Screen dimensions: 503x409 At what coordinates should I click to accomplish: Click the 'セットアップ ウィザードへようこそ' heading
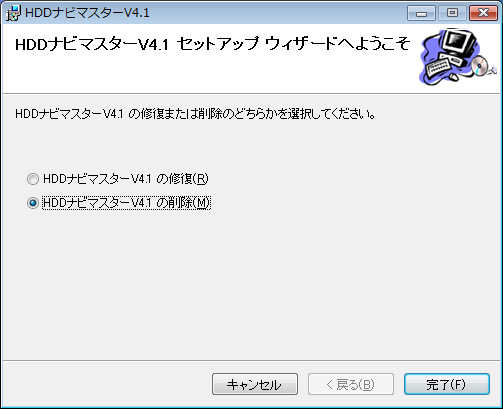[293, 44]
